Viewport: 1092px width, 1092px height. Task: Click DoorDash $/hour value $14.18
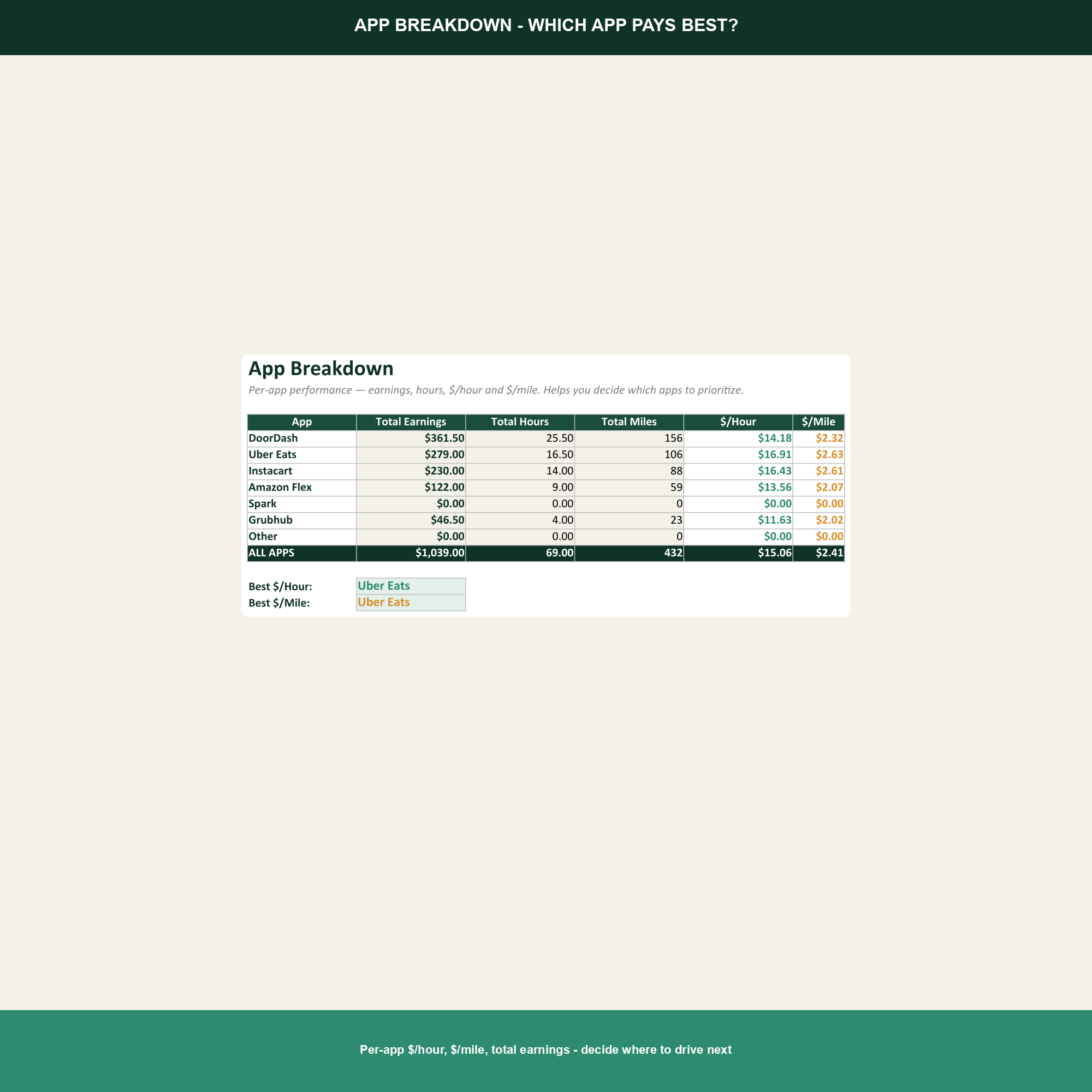[738, 438]
